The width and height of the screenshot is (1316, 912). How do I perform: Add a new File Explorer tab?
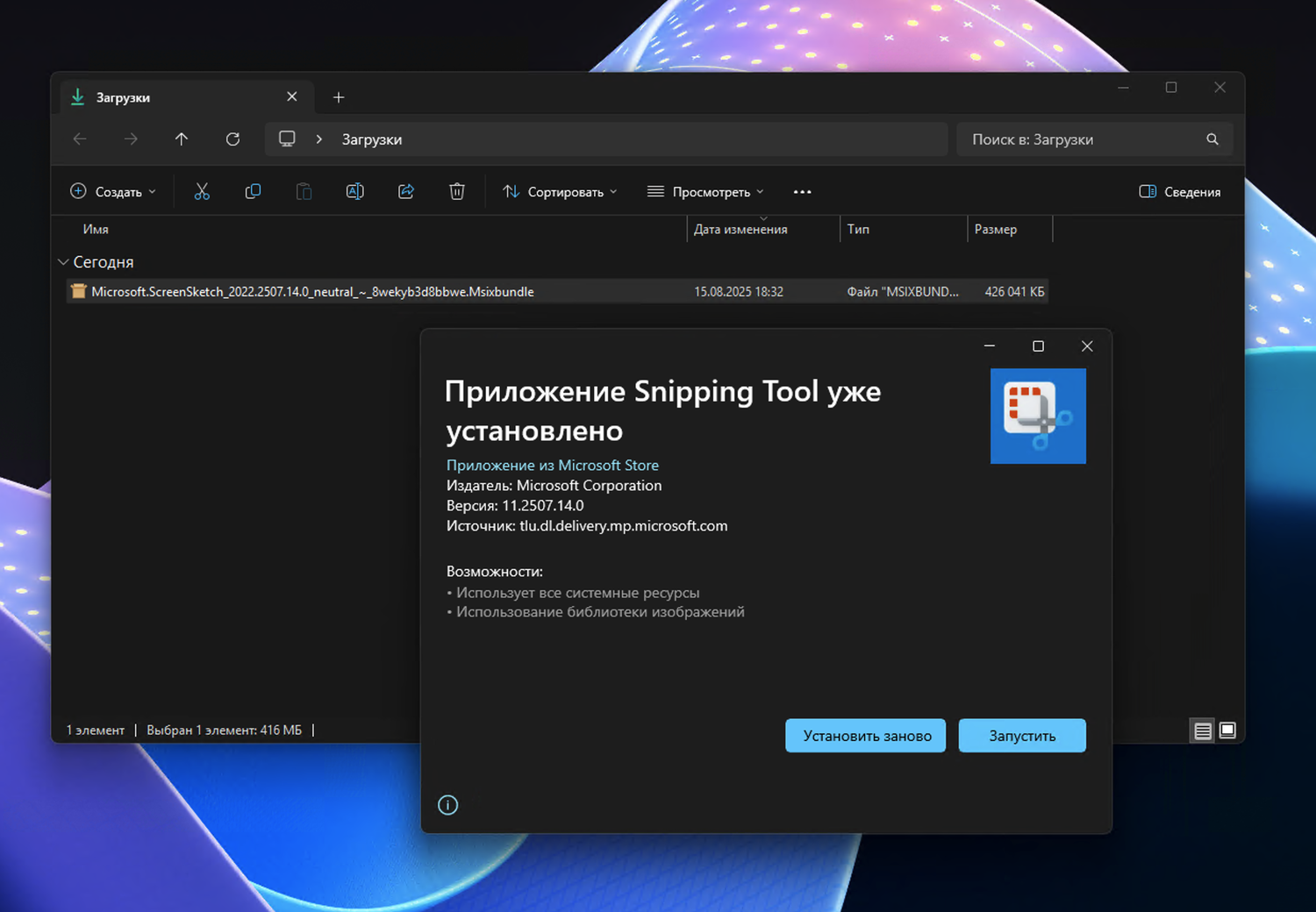[x=339, y=97]
